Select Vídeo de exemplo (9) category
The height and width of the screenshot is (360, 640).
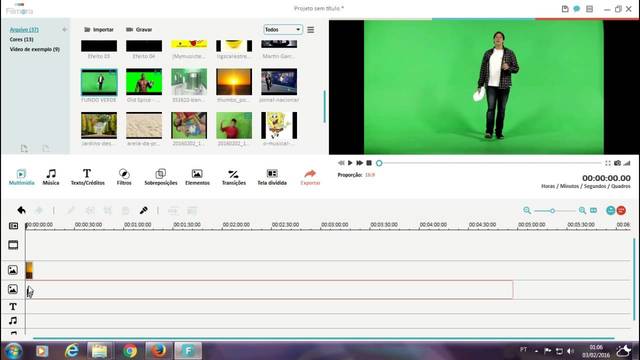35,49
